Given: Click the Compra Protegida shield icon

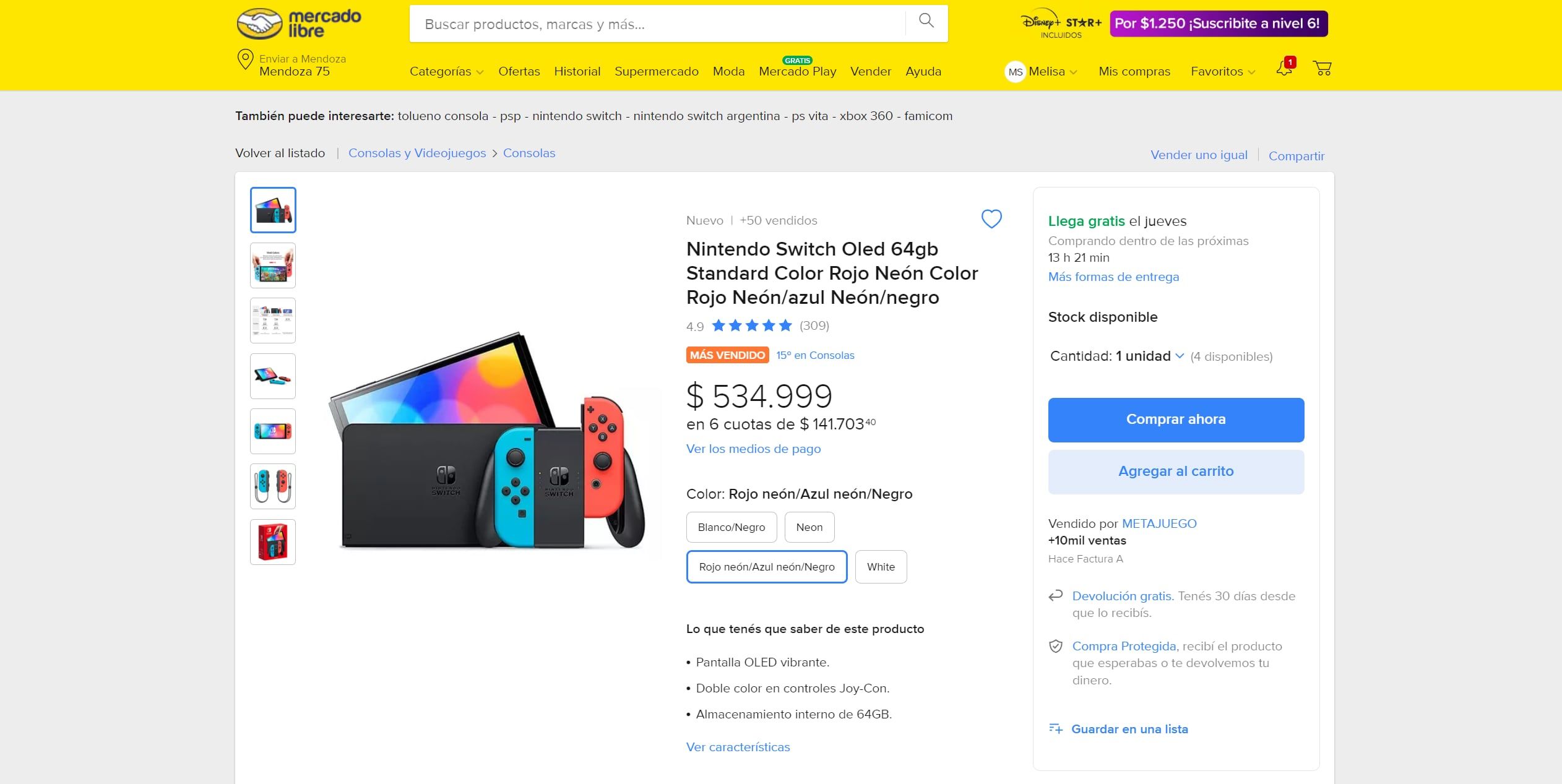Looking at the screenshot, I should pyautogui.click(x=1055, y=645).
